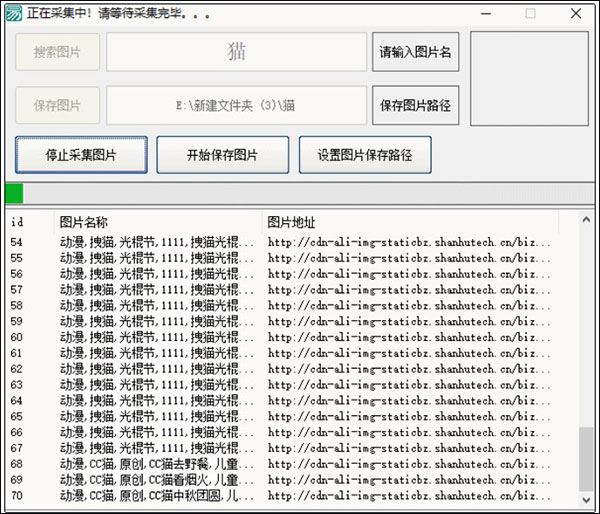This screenshot has width=600, height=514.
Task: Select list row with id 60
Action: pos(282,337)
